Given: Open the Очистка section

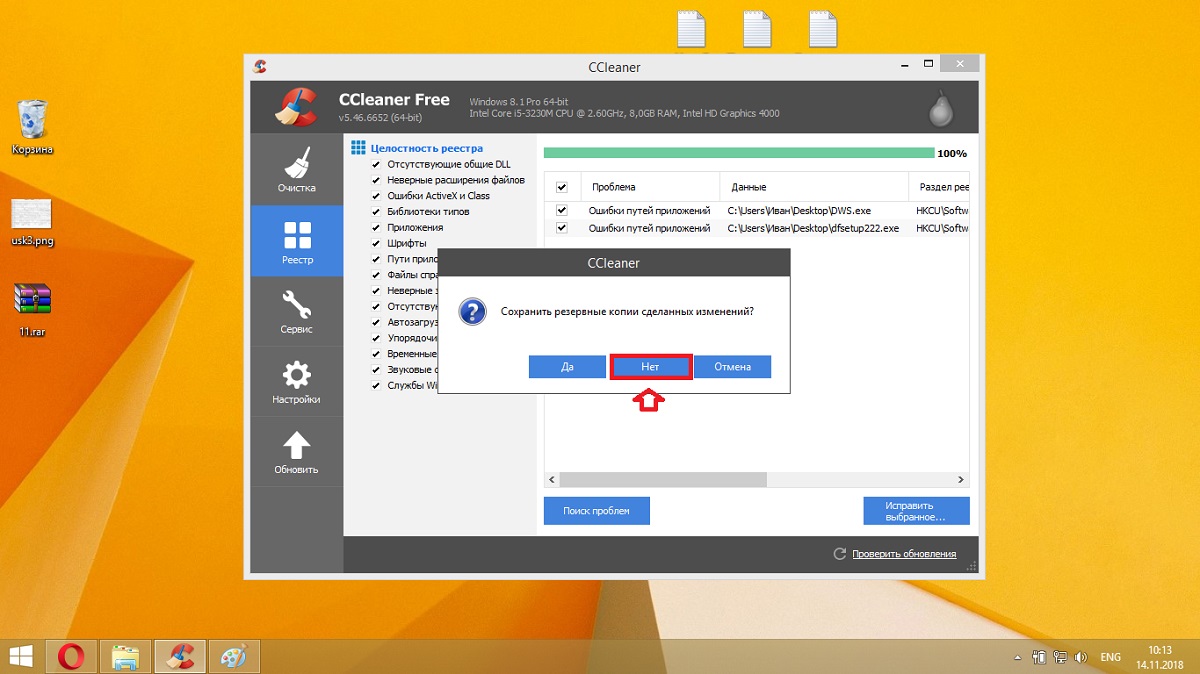Looking at the screenshot, I should pyautogui.click(x=296, y=170).
